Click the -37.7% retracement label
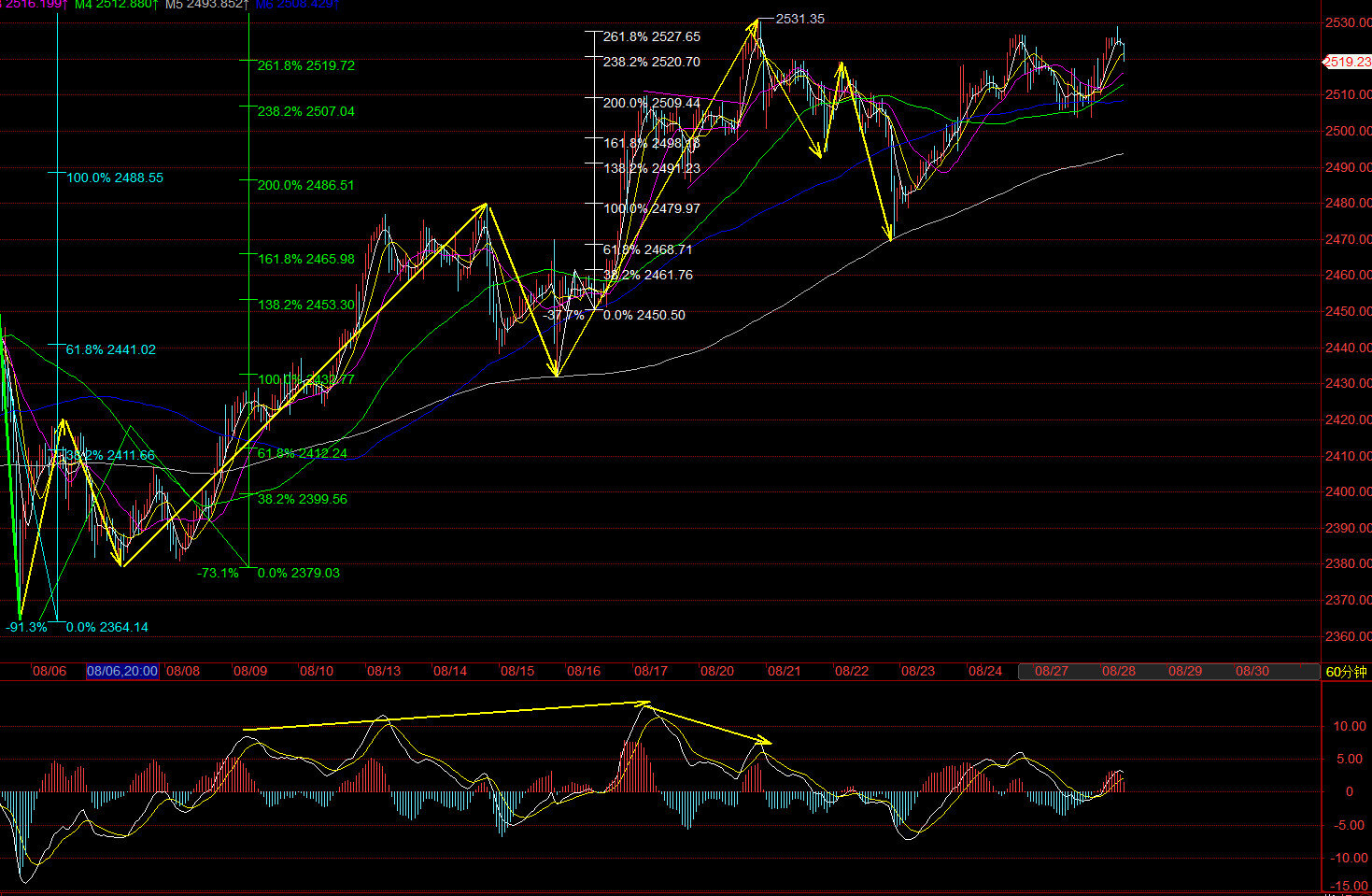1372x896 pixels. 563,315
